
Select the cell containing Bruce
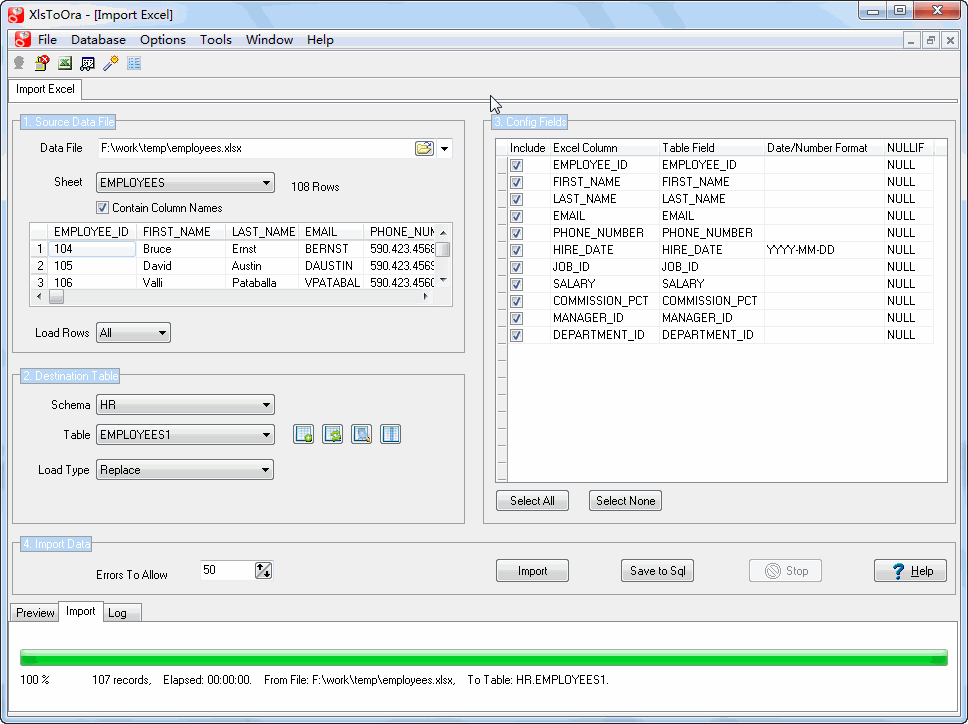181,249
